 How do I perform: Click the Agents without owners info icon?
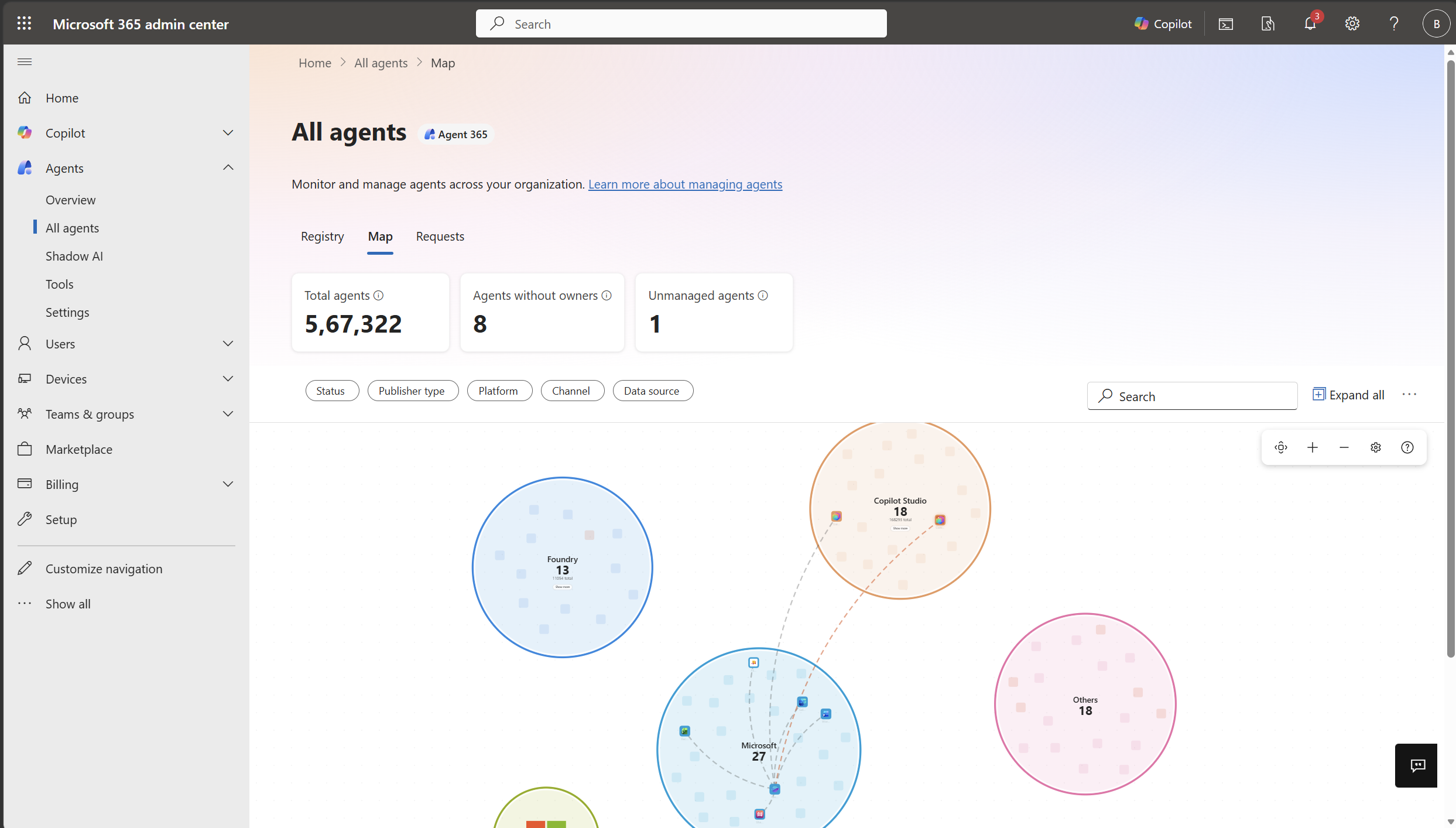pos(607,295)
